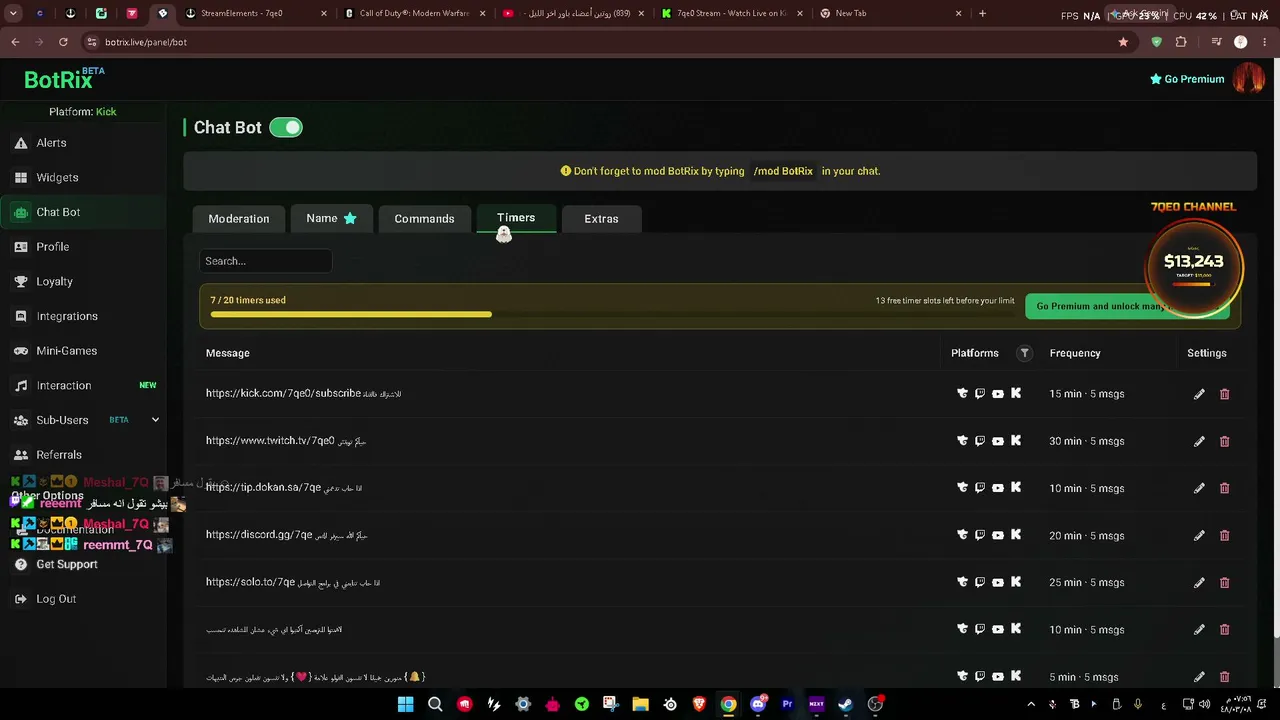
Task: Delete the kick.com subscribe timer
Action: tap(1224, 394)
